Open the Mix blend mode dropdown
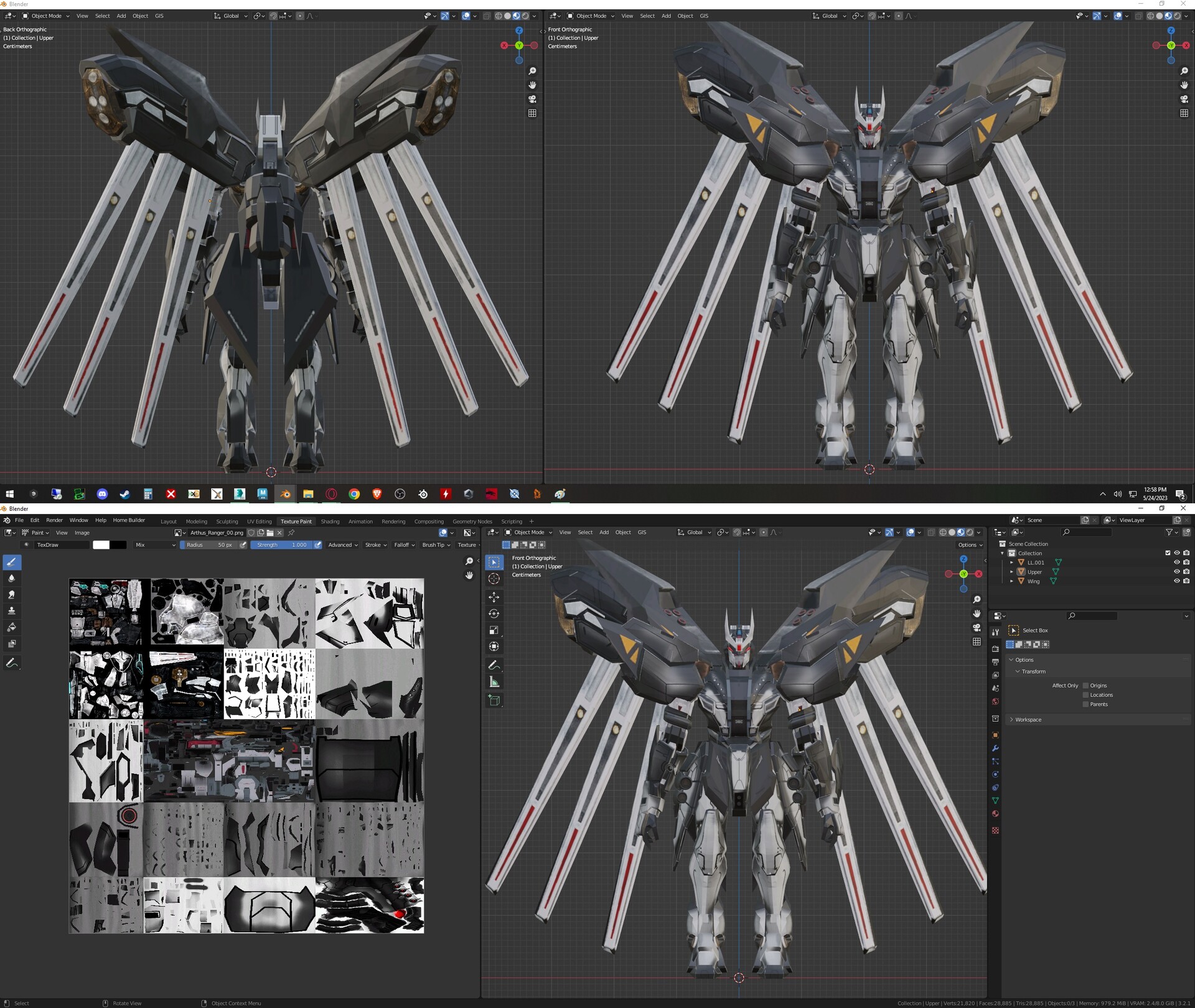Viewport: 1195px width, 1008px height. [154, 544]
